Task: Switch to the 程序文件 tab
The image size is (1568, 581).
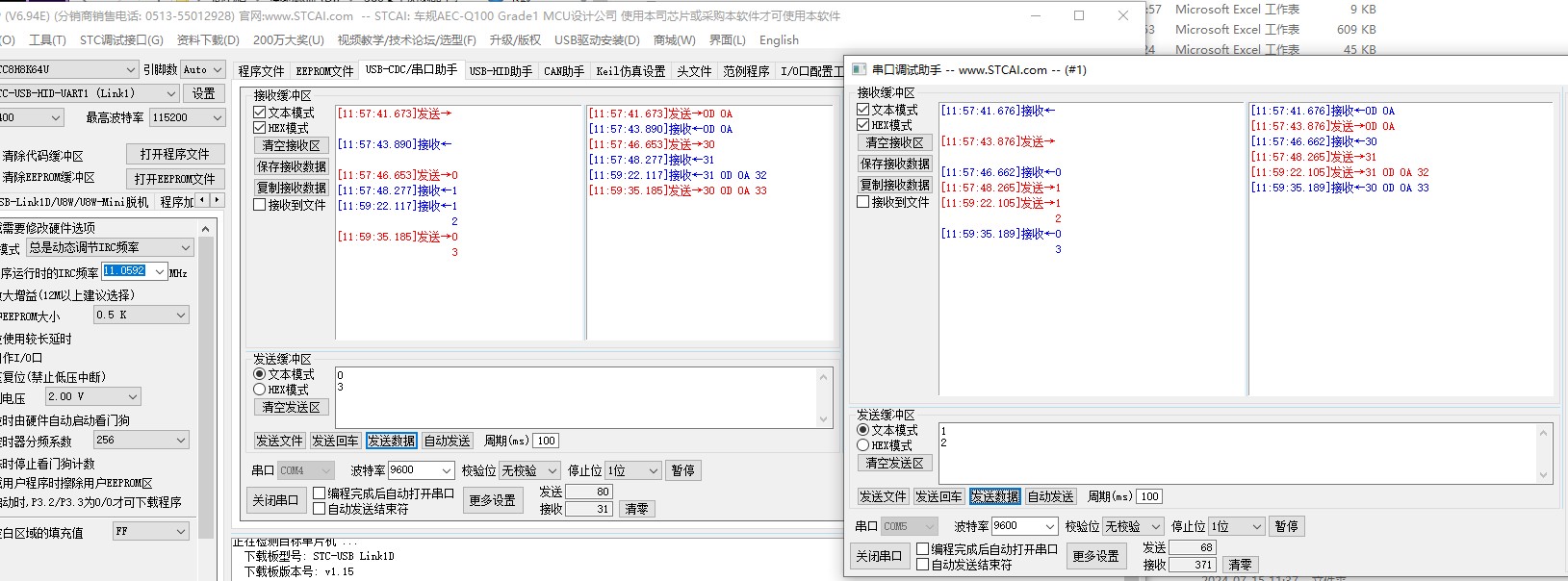Action: 261,71
